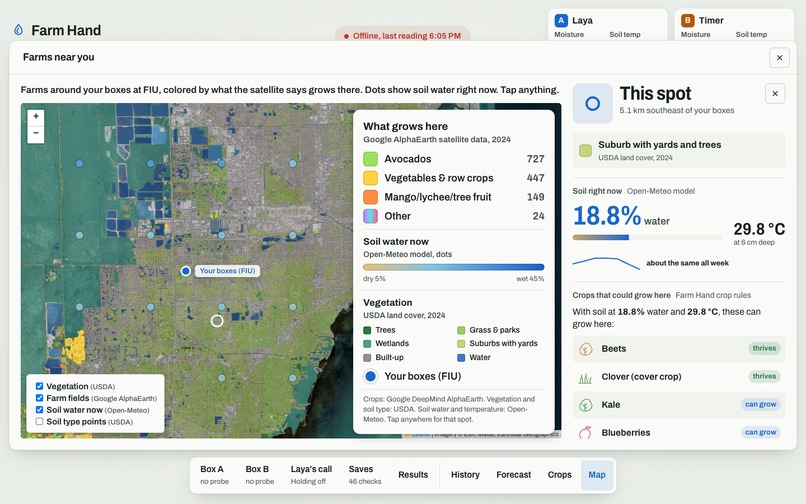Close the Farms near you dialog
The width and height of the screenshot is (806, 504).
779,58
